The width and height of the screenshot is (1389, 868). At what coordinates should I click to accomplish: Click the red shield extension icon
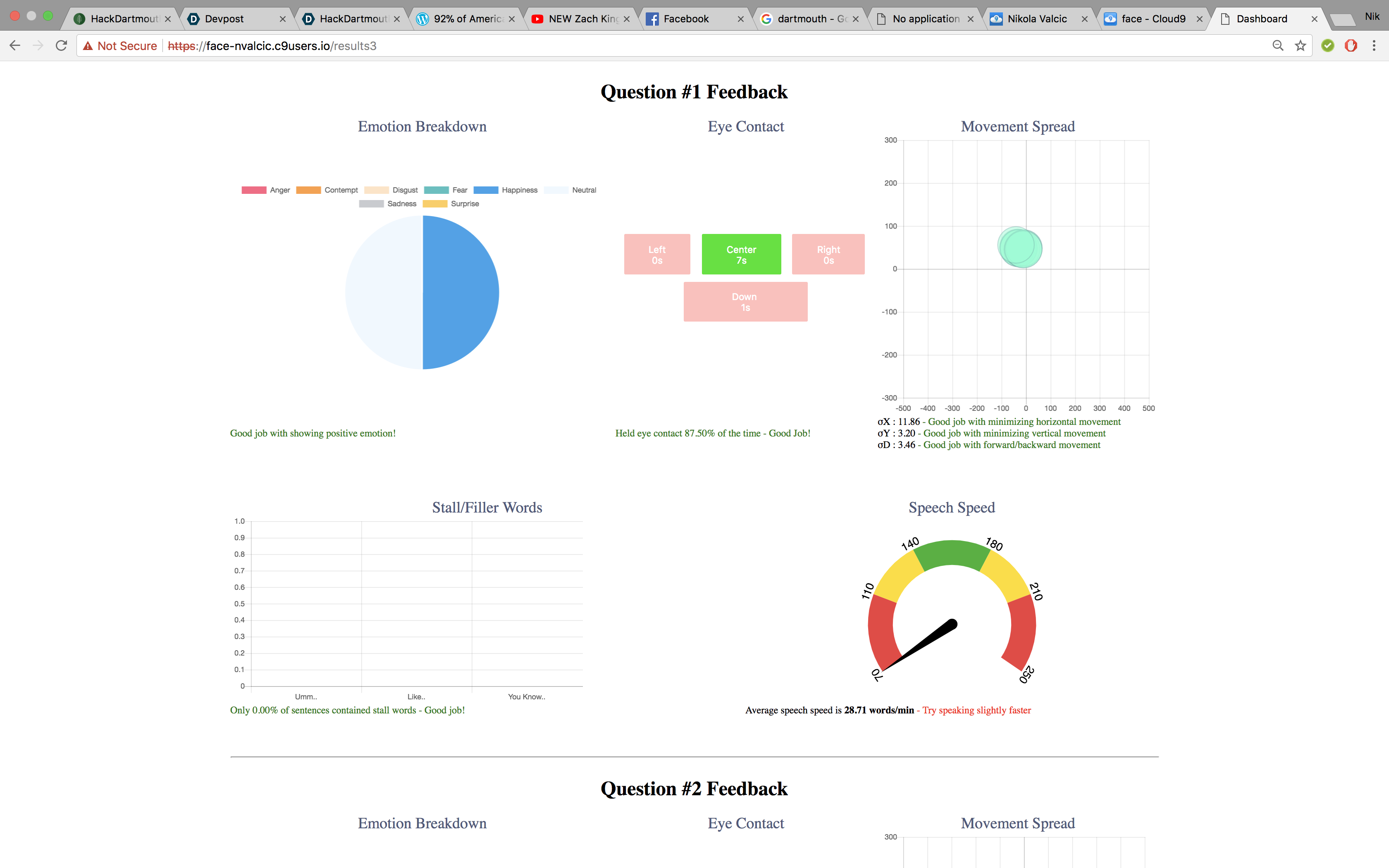click(x=1351, y=46)
